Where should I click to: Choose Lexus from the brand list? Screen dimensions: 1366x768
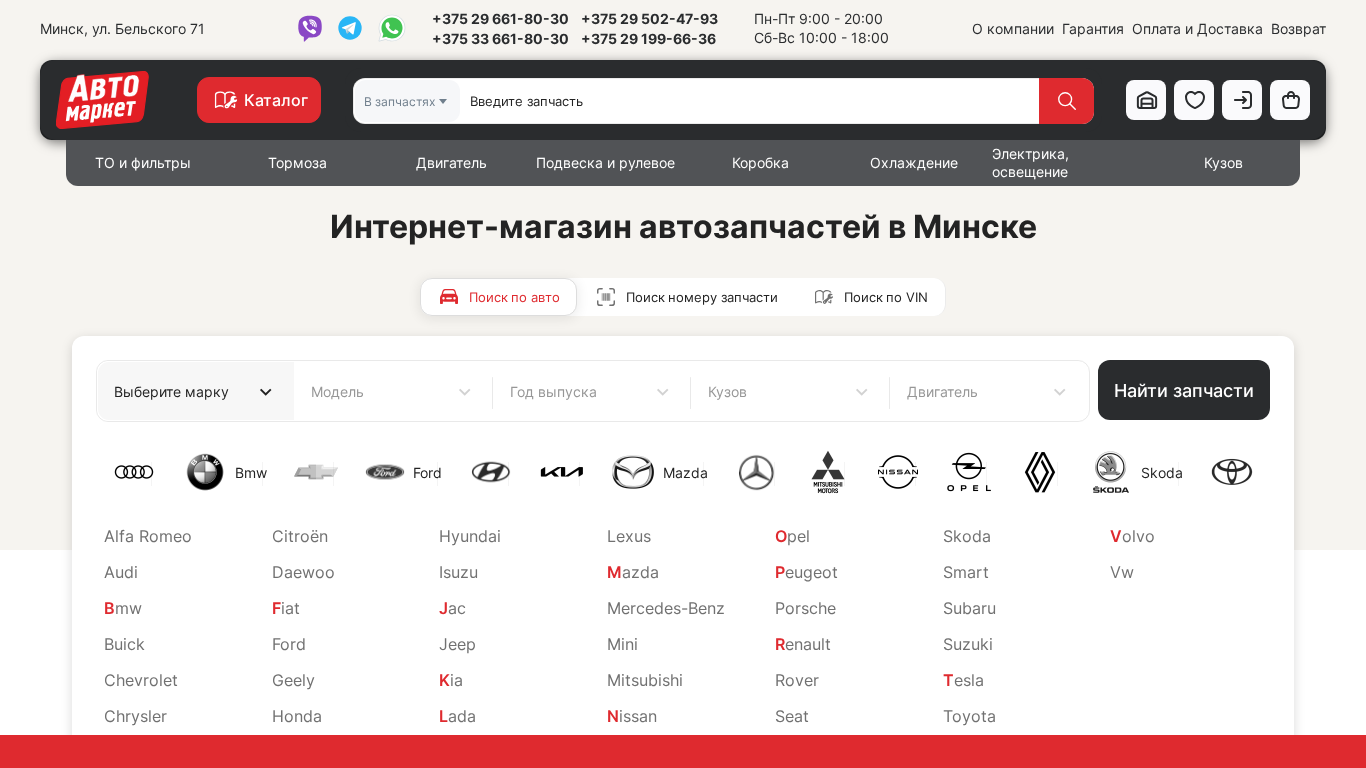[629, 536]
